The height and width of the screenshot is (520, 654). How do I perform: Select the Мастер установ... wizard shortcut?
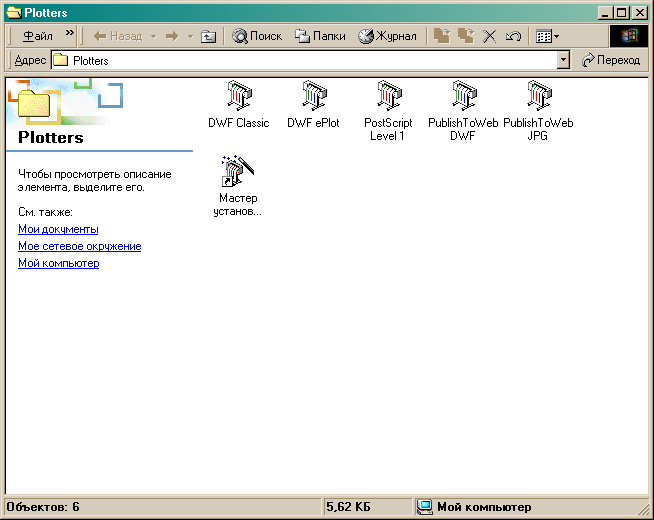click(238, 186)
